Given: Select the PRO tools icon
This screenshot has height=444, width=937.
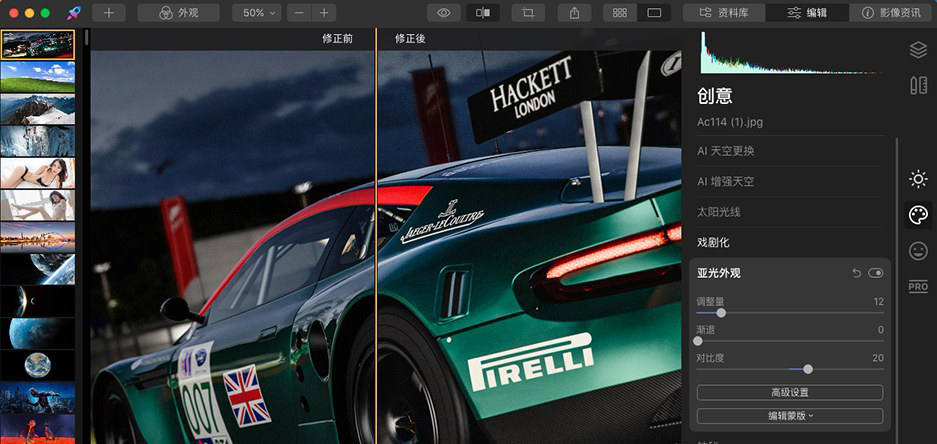Looking at the screenshot, I should [x=918, y=286].
